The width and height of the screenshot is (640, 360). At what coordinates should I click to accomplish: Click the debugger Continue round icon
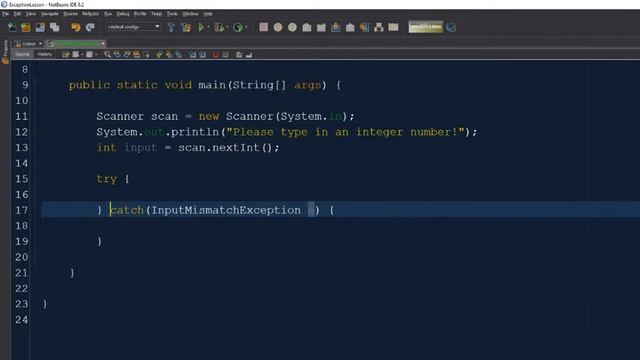tap(292, 27)
